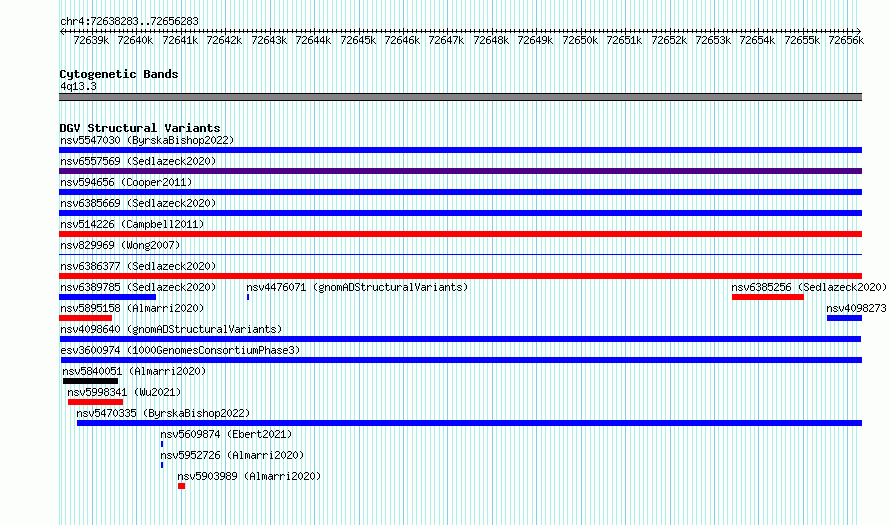Click the thin blue line of nsv829969

point(460,254)
